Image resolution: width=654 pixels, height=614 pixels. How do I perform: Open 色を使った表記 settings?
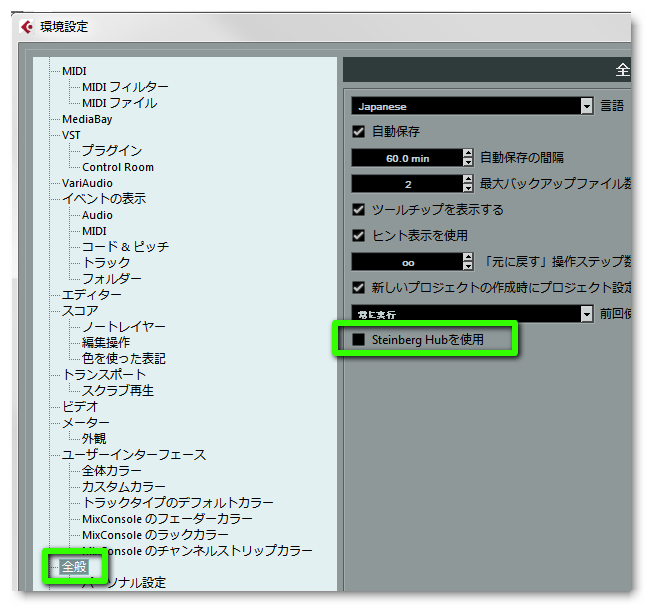coord(124,358)
